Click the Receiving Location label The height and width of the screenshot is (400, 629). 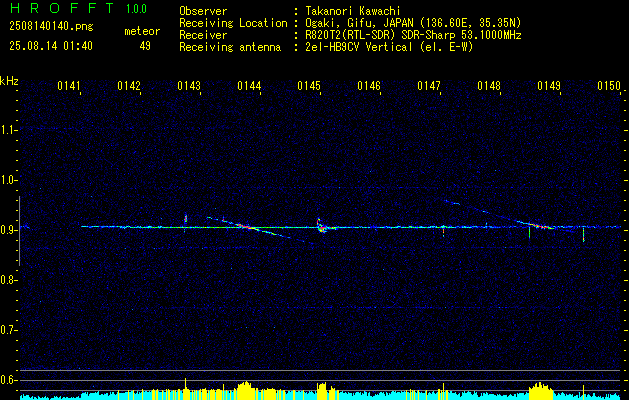233,23
